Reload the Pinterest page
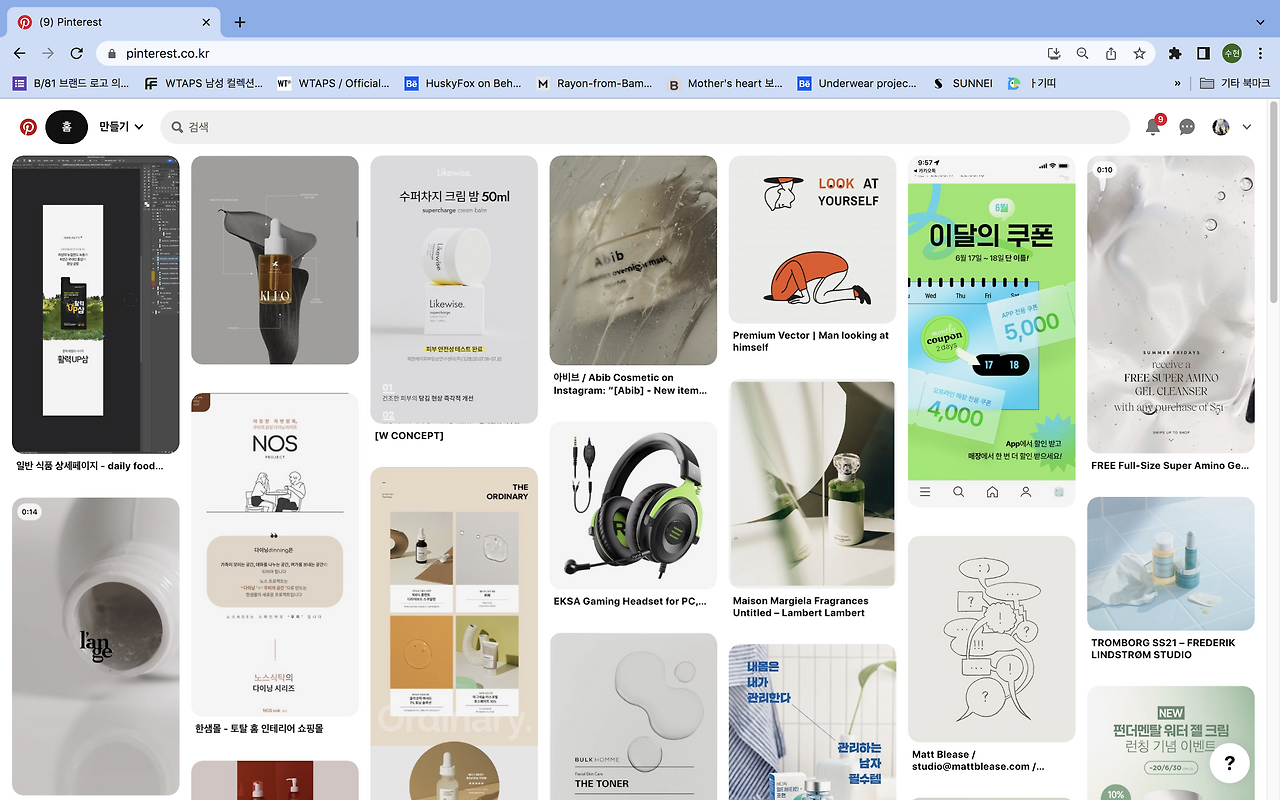The width and height of the screenshot is (1280, 800). coord(77,53)
